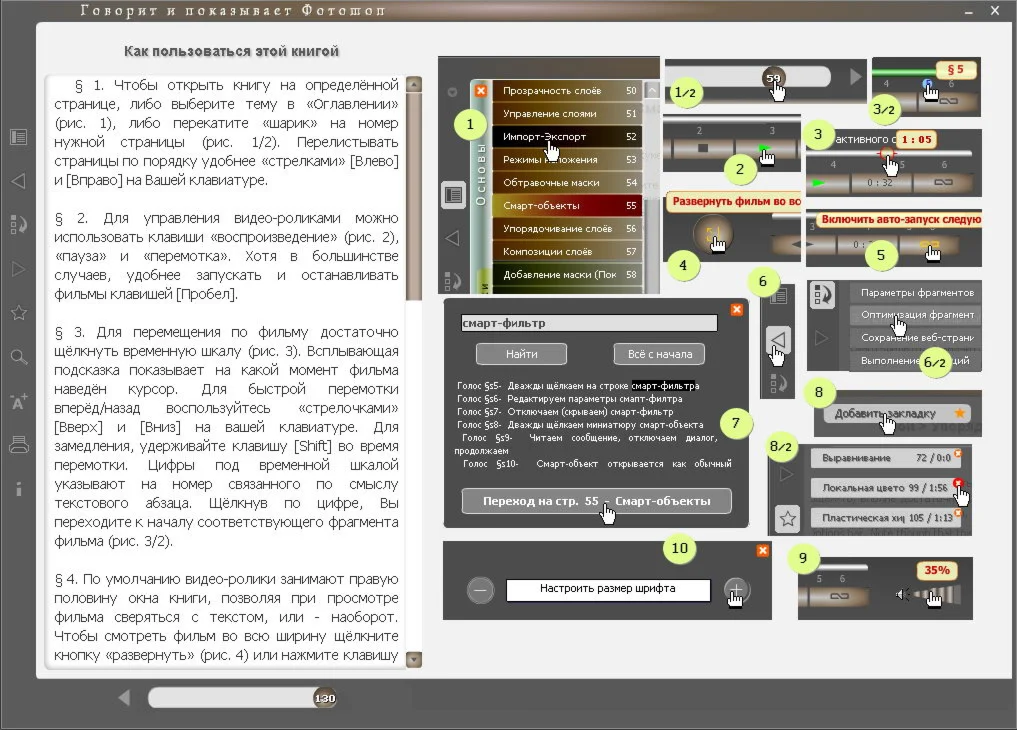
Task: Remove the Локальная цвето bookmark with red X
Action: coord(958,483)
